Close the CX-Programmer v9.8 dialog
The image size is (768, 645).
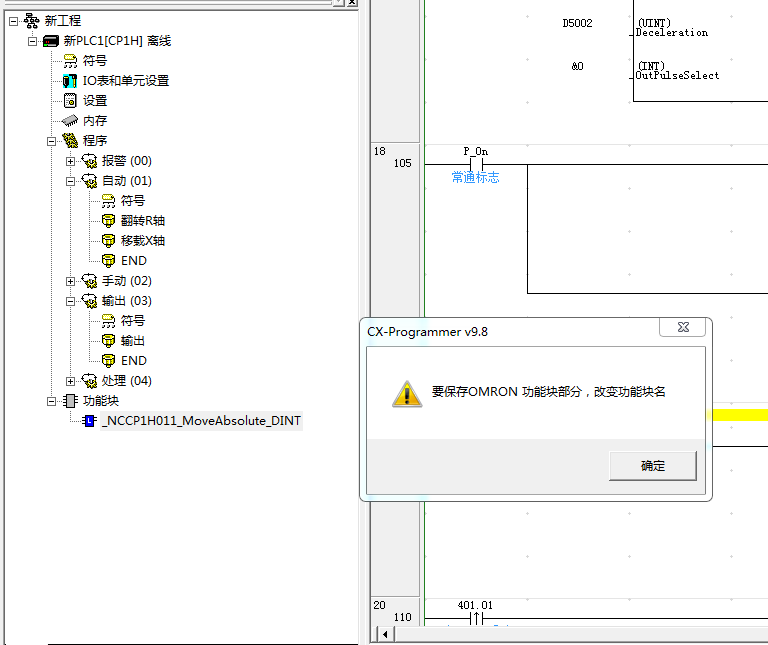click(x=683, y=328)
